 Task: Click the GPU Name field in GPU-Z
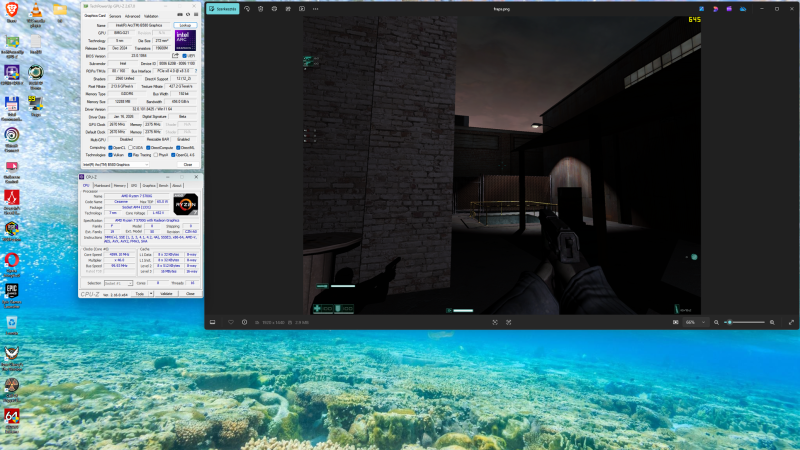click(x=139, y=25)
